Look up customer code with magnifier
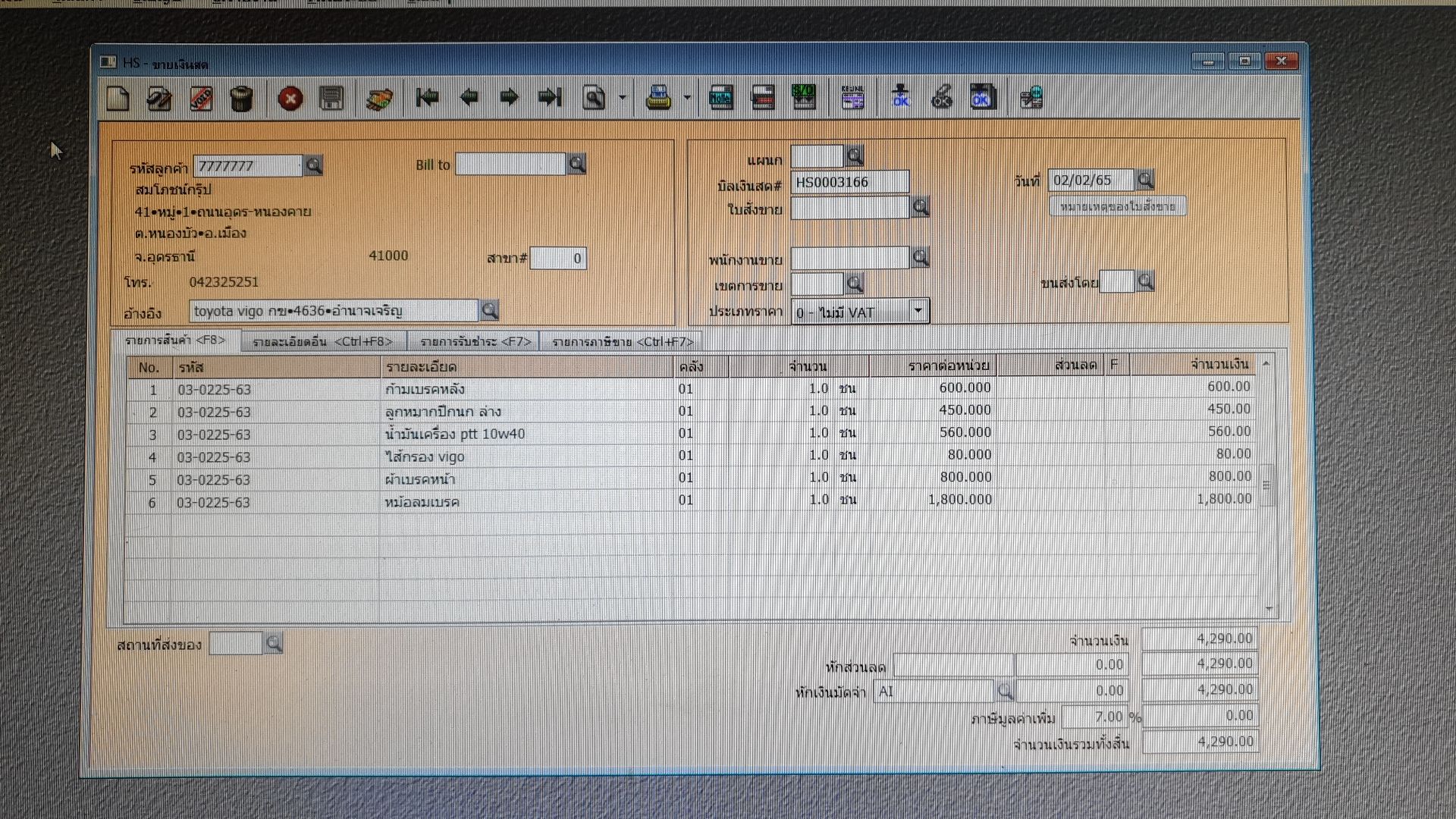The image size is (1456, 819). coord(313,165)
